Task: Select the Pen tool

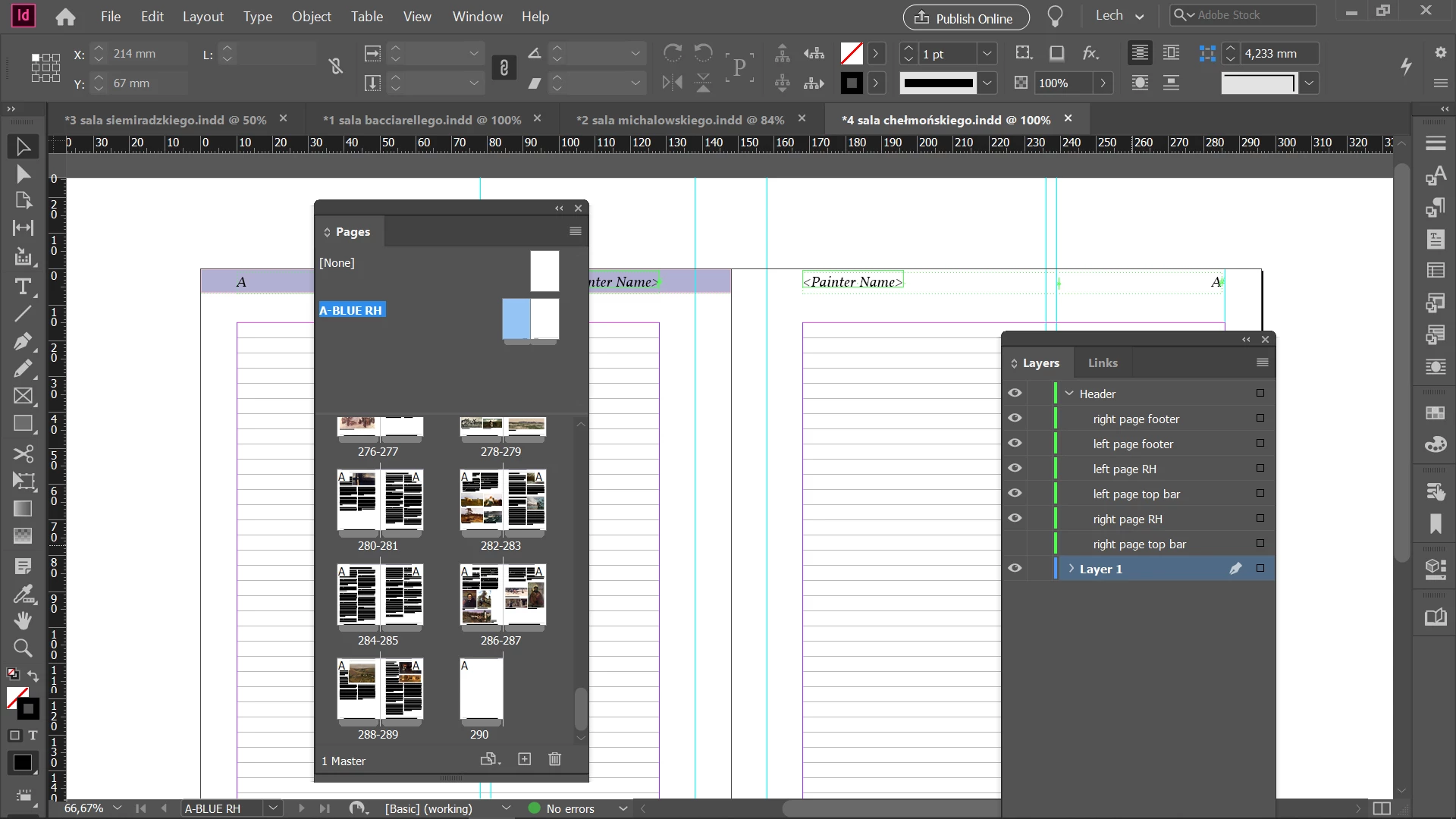Action: pyautogui.click(x=23, y=341)
